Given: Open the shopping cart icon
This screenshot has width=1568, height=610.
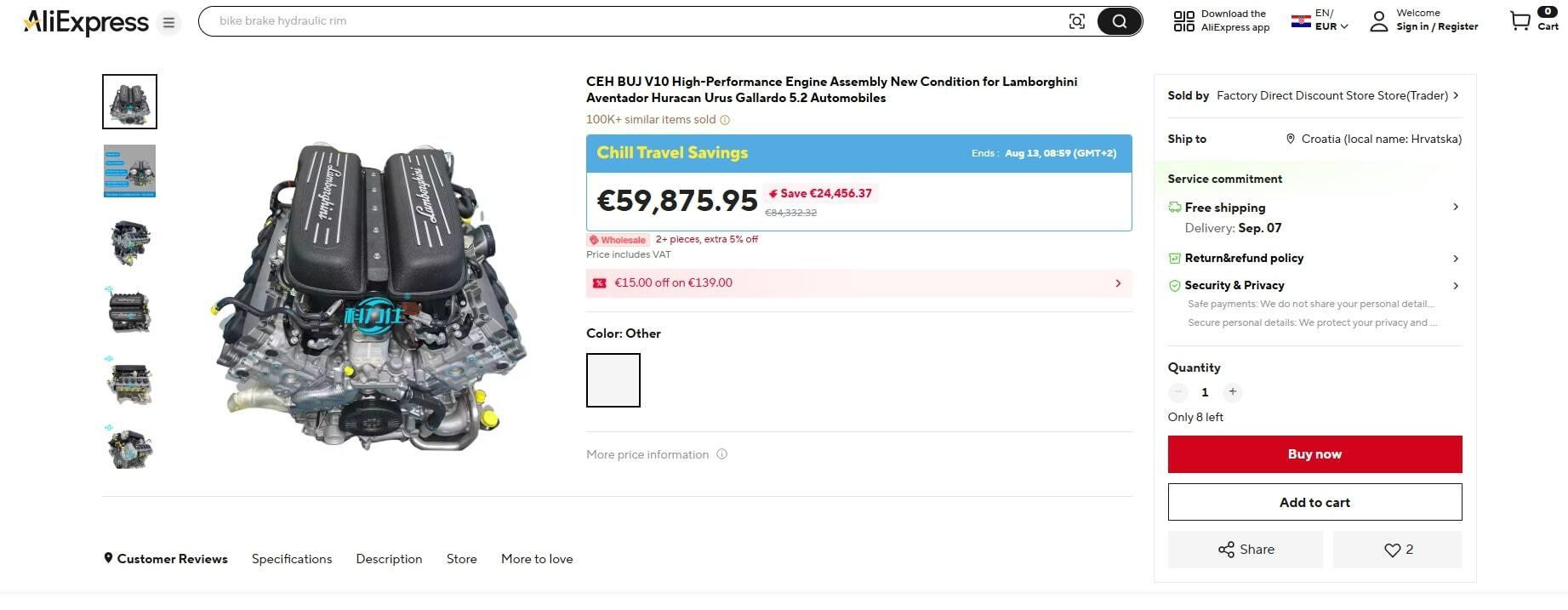Looking at the screenshot, I should coord(1520,20).
